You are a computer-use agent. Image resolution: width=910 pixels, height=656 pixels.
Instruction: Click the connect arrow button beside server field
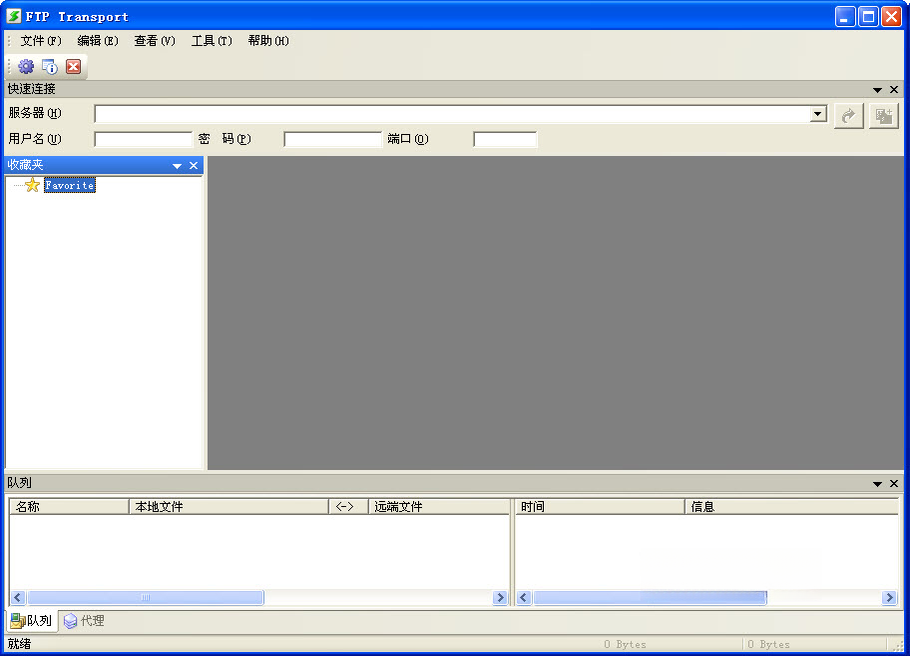point(848,116)
